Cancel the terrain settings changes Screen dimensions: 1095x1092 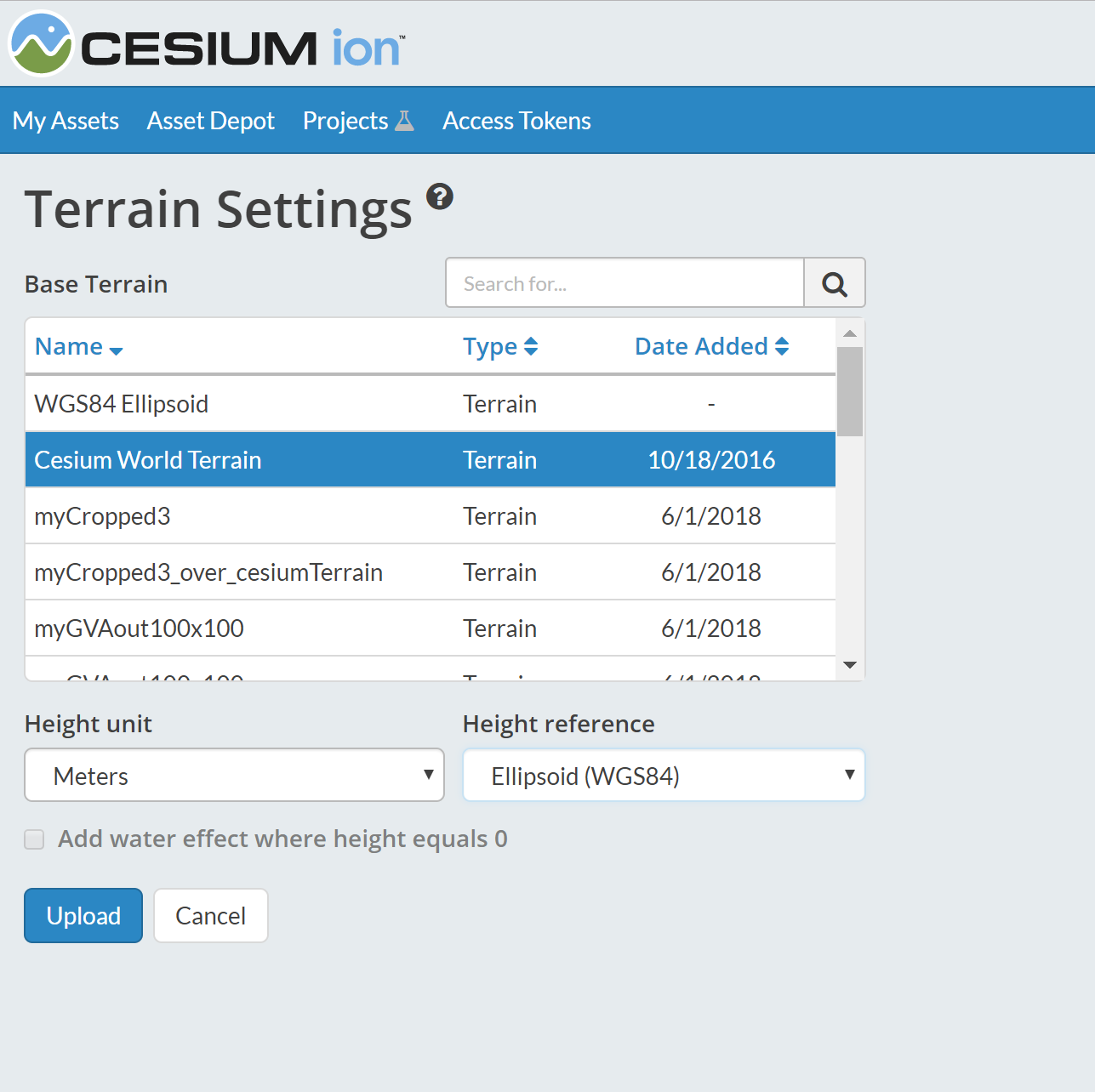click(x=210, y=915)
